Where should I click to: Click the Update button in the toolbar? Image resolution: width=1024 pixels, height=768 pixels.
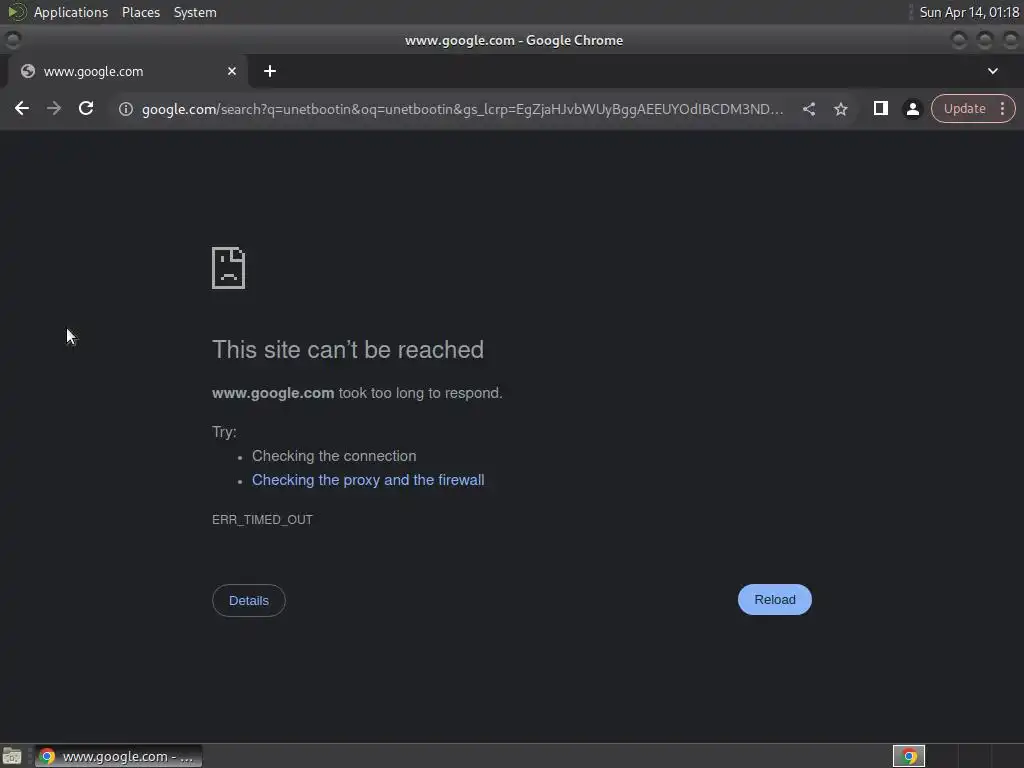pos(964,108)
